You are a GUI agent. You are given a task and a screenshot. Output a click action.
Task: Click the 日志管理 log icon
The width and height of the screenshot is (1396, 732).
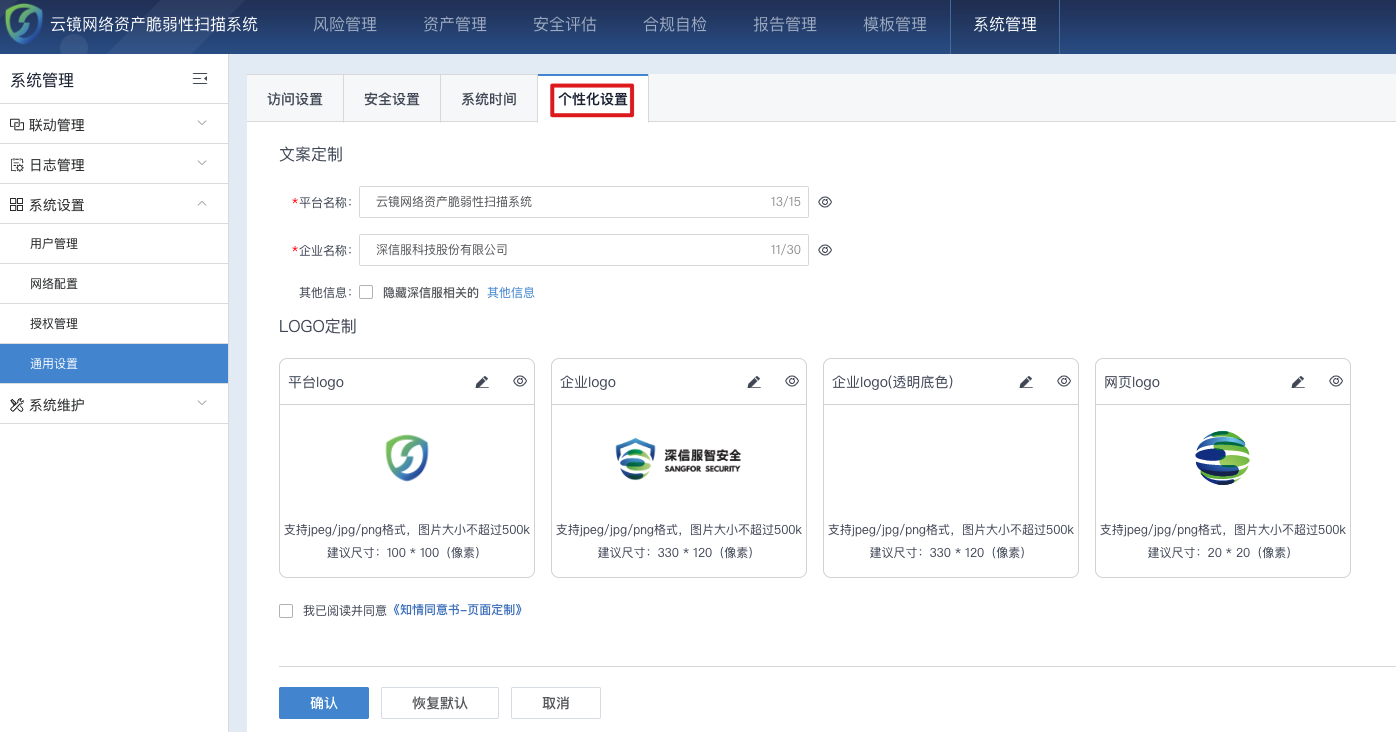point(16,165)
